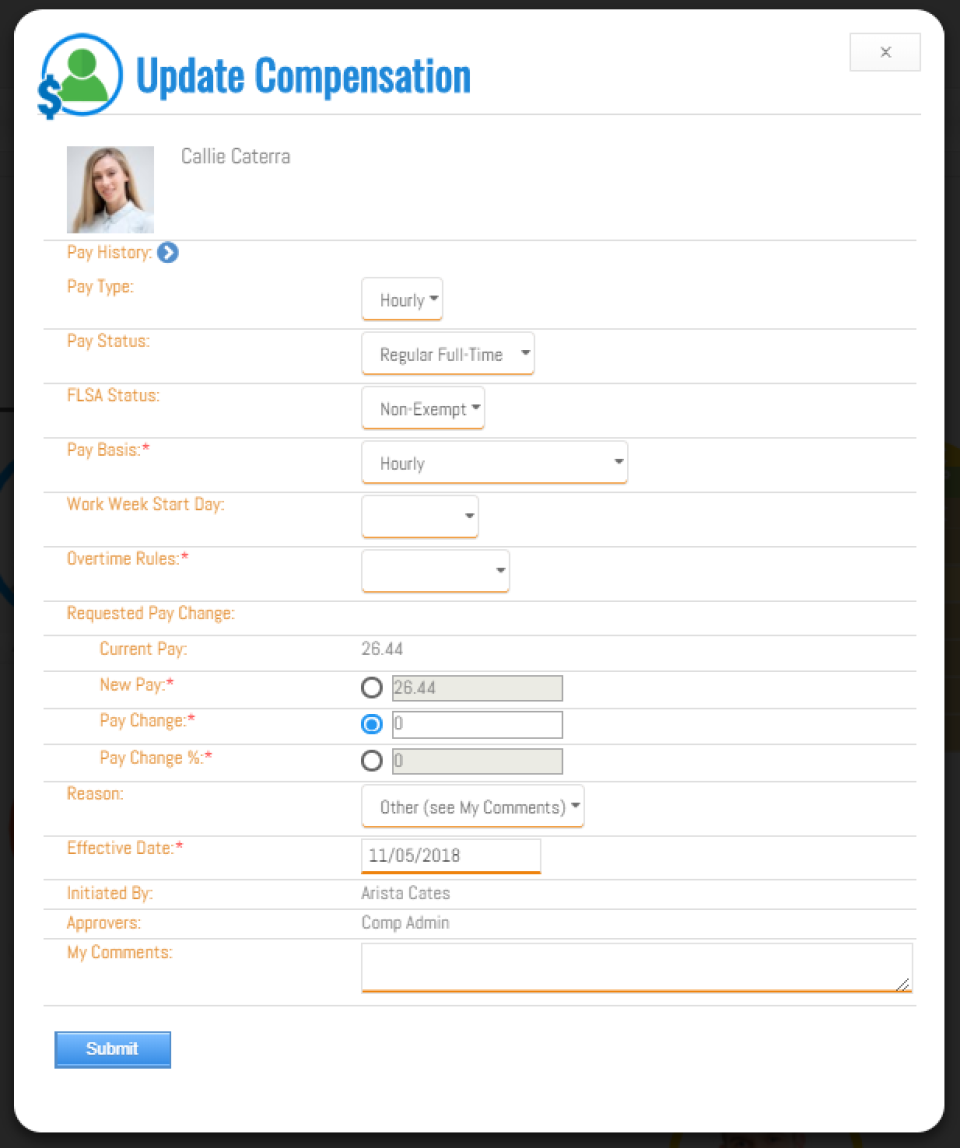Click the Effective Date field
Image resolution: width=960 pixels, height=1148 pixels.
(450, 856)
